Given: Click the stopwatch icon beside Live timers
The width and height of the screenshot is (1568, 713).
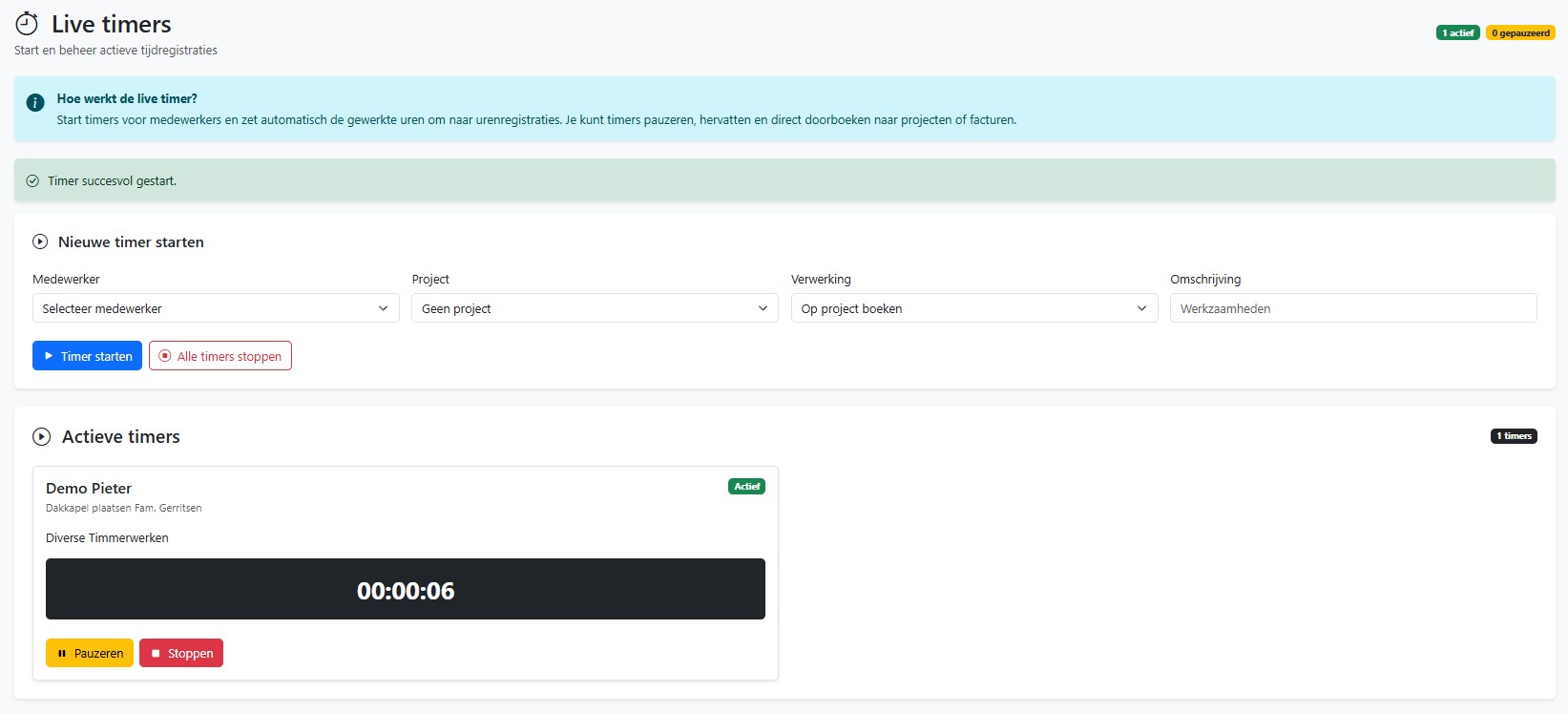Looking at the screenshot, I should (27, 24).
